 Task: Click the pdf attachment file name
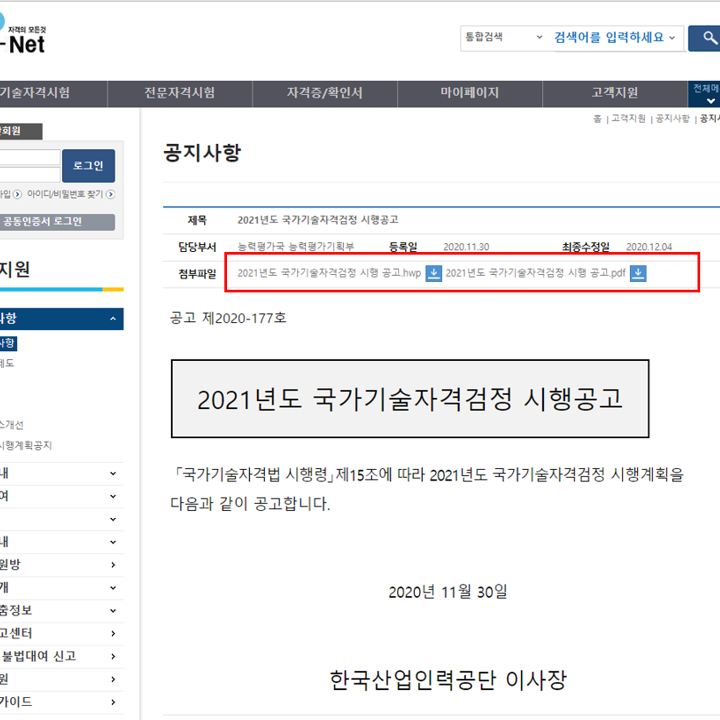pyautogui.click(x=535, y=273)
